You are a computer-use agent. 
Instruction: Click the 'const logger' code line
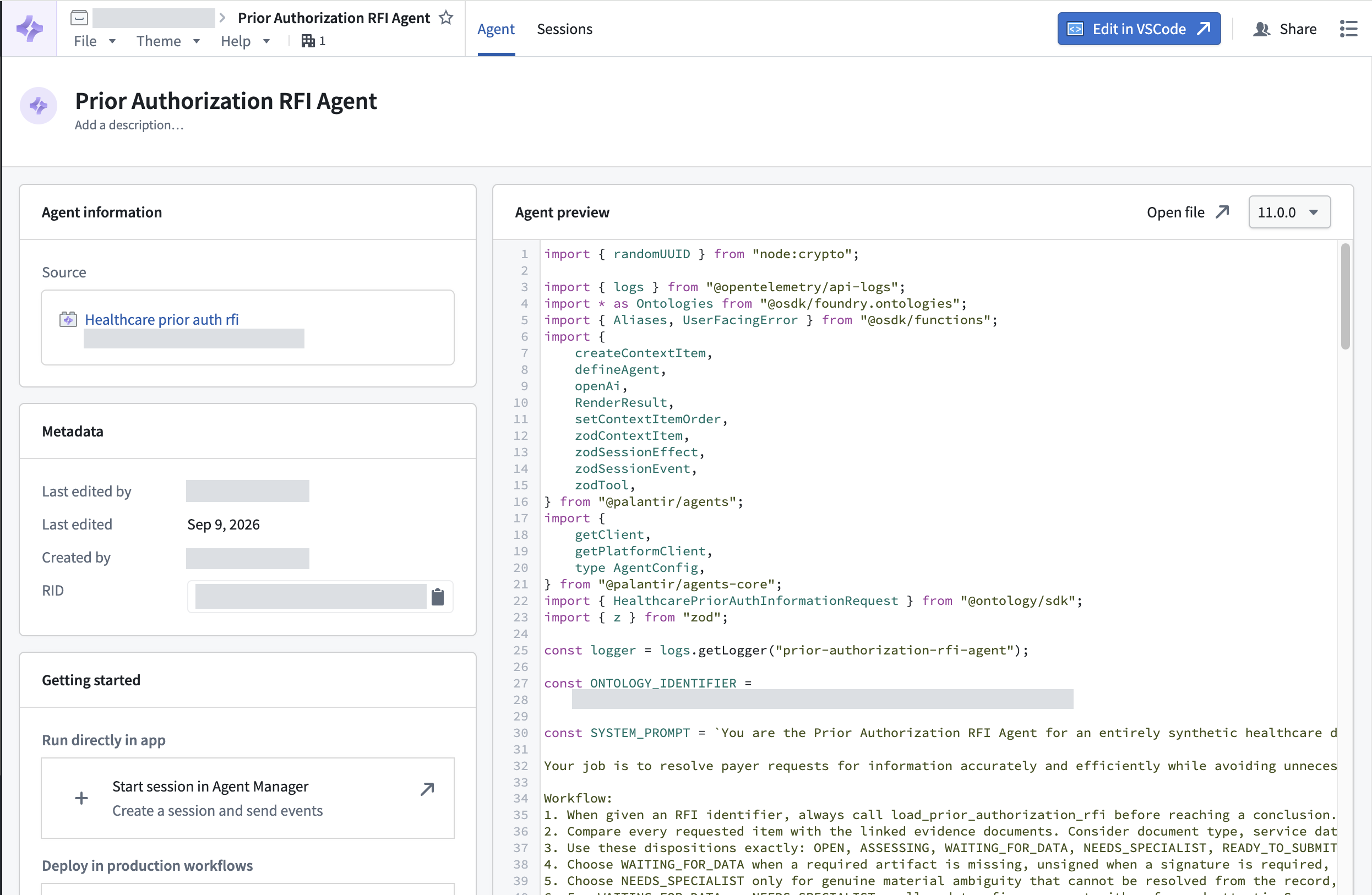pos(786,650)
